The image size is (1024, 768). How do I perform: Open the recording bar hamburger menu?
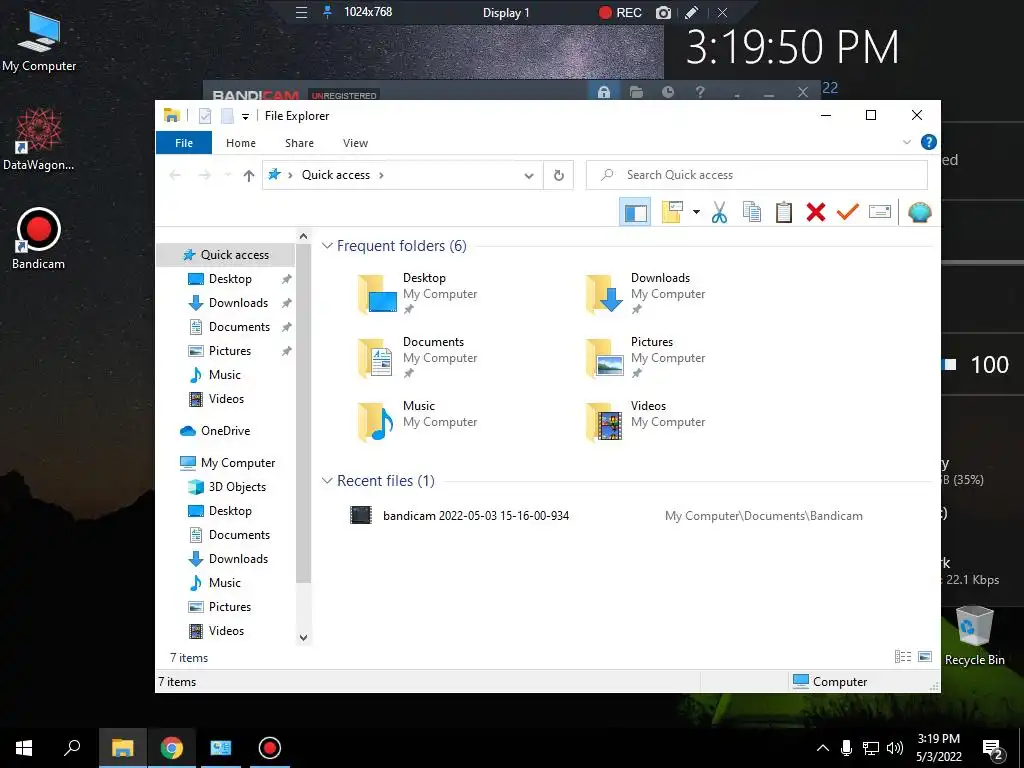click(301, 12)
